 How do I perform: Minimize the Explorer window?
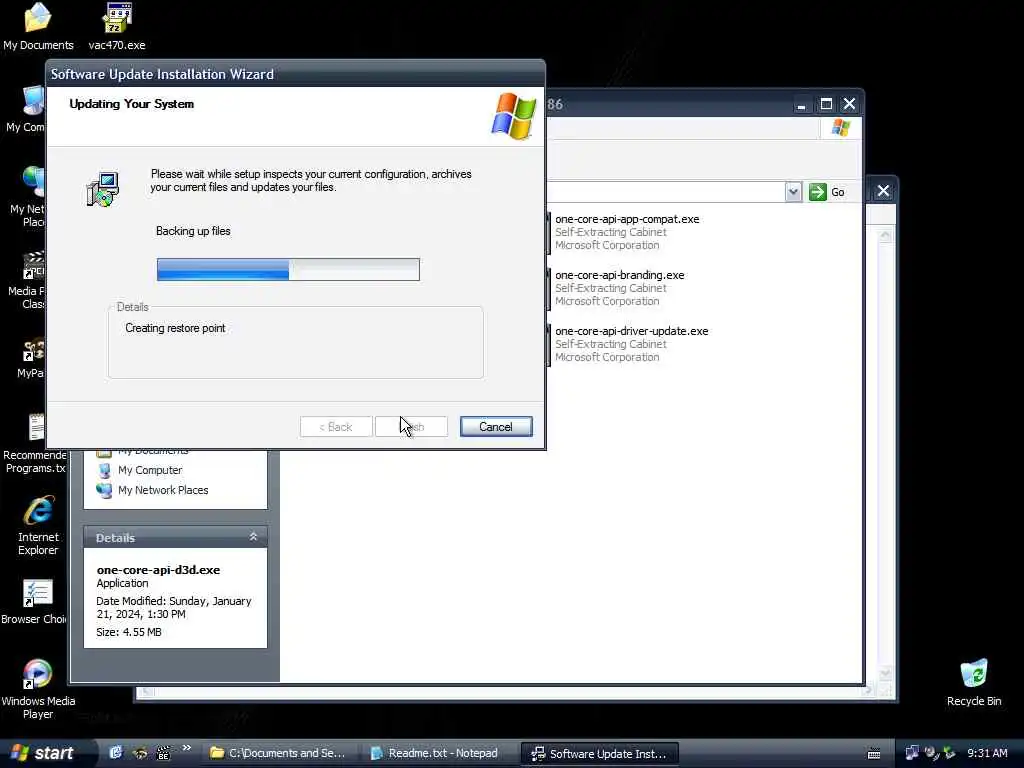pos(801,104)
